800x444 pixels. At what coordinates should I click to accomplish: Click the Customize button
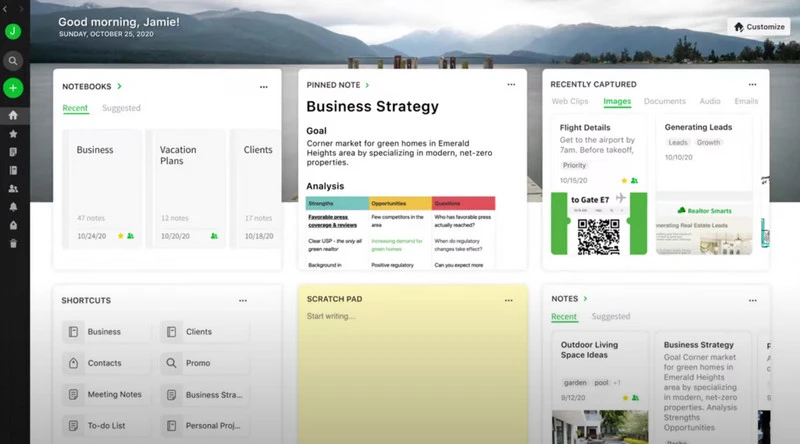click(x=759, y=27)
